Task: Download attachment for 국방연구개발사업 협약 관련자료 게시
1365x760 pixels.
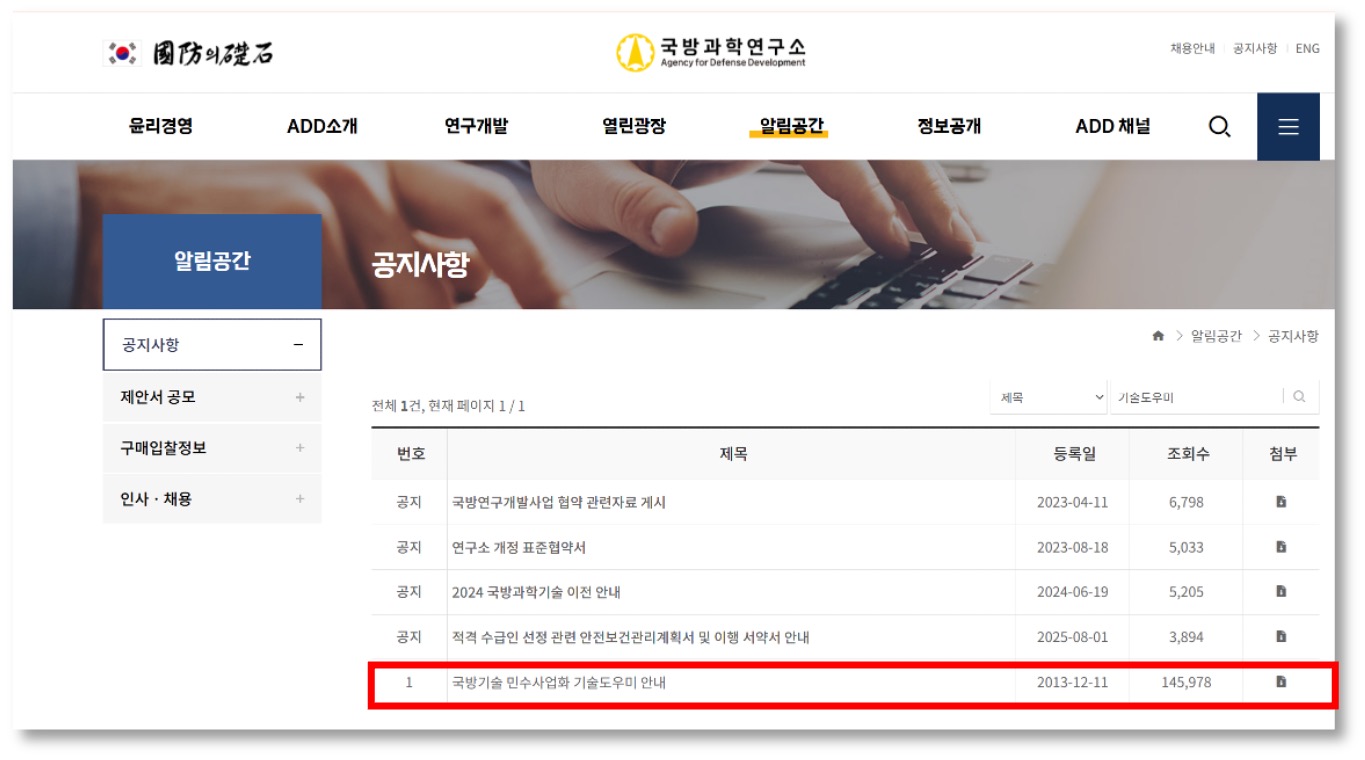Action: [x=1281, y=502]
